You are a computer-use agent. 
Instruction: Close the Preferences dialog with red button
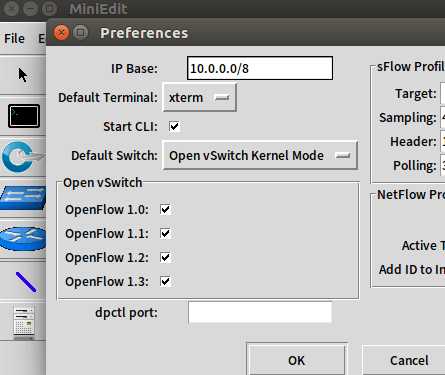(61, 33)
